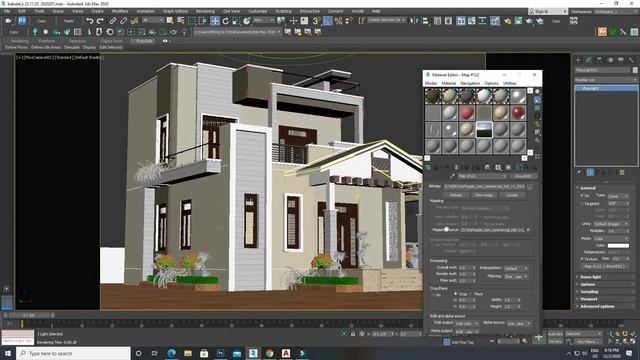Open the light Mode dropdown
Viewport: 640px width, 360px height.
611,238
